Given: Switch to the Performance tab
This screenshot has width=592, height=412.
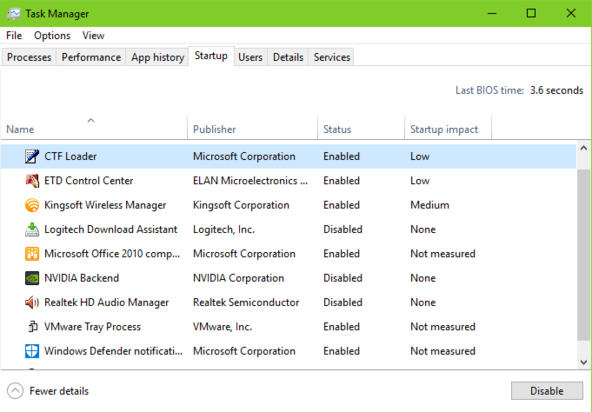Looking at the screenshot, I should point(91,57).
